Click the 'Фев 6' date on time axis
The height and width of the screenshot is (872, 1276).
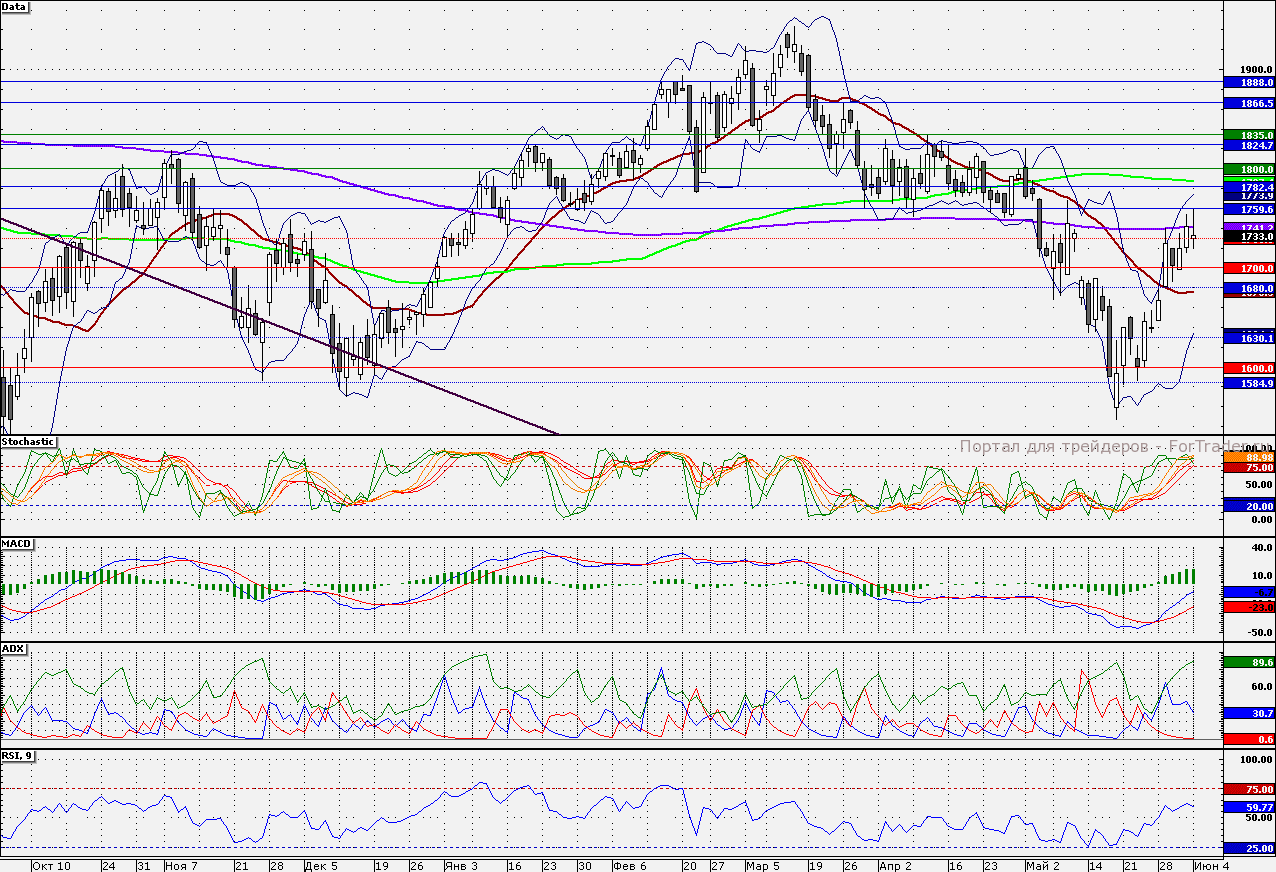[x=630, y=865]
